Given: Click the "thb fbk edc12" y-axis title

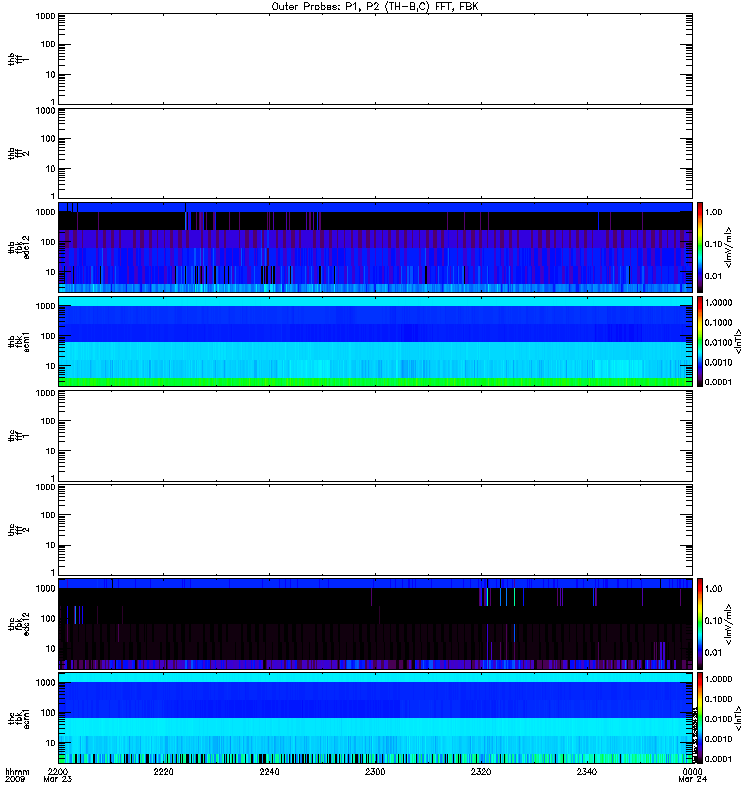Looking at the screenshot, I should (x=19, y=247).
